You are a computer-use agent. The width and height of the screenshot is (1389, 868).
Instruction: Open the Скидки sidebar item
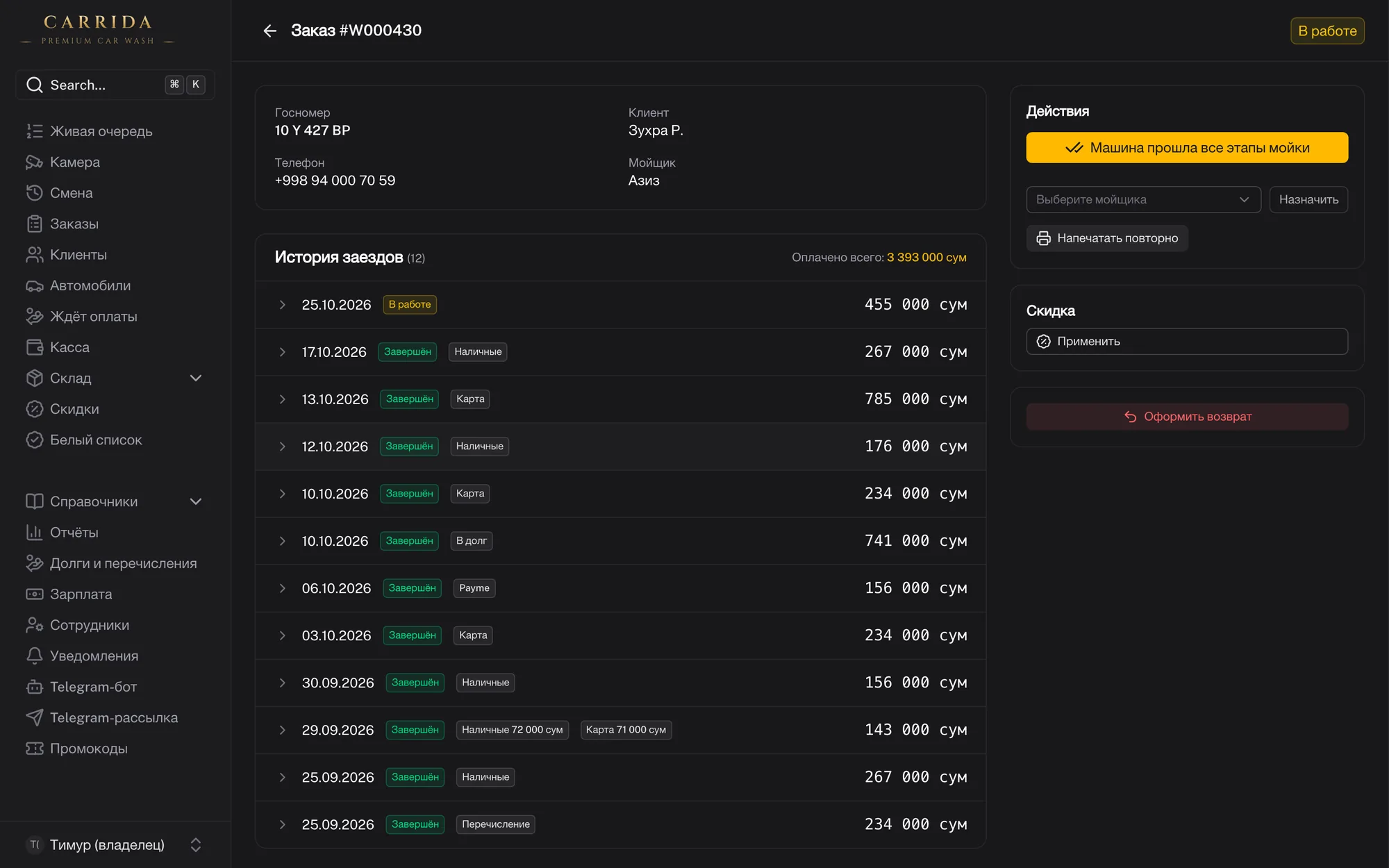pyautogui.click(x=115, y=409)
